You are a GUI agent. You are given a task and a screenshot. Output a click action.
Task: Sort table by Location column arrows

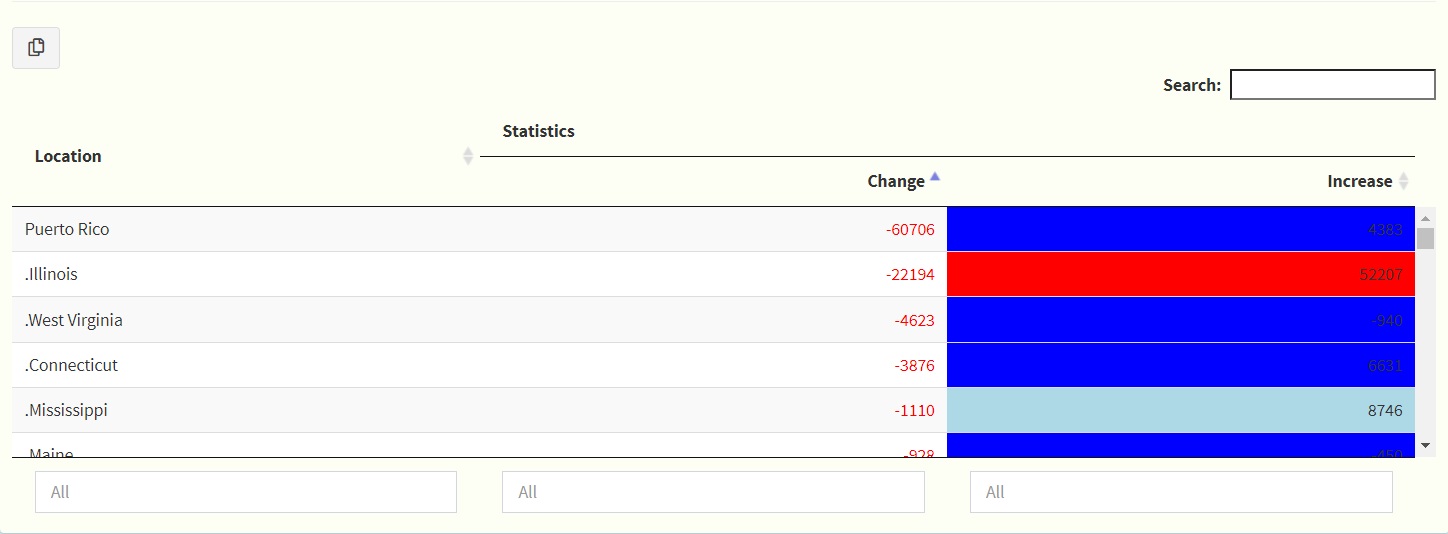[x=467, y=156]
